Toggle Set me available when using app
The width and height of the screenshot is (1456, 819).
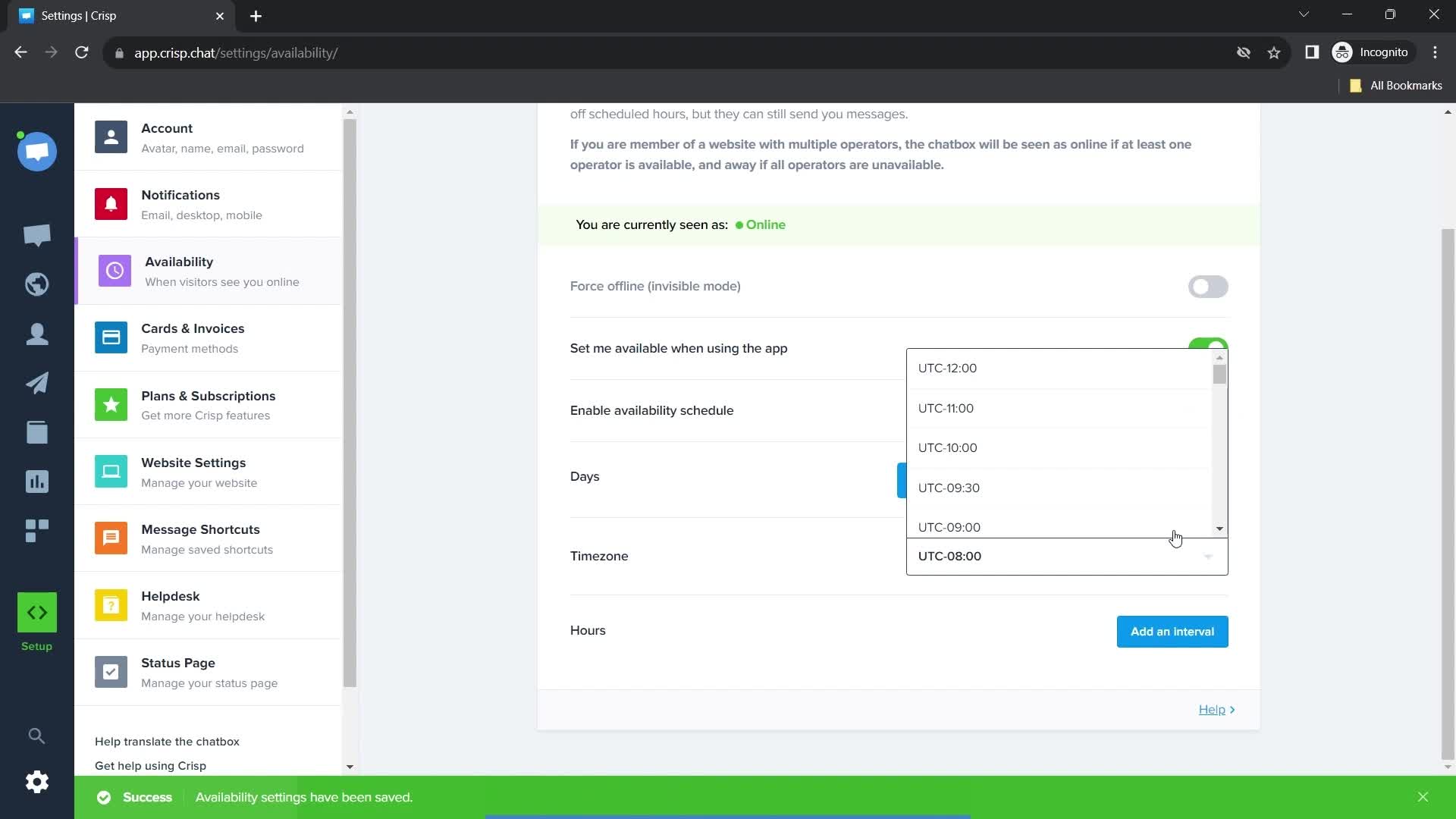point(1210,348)
